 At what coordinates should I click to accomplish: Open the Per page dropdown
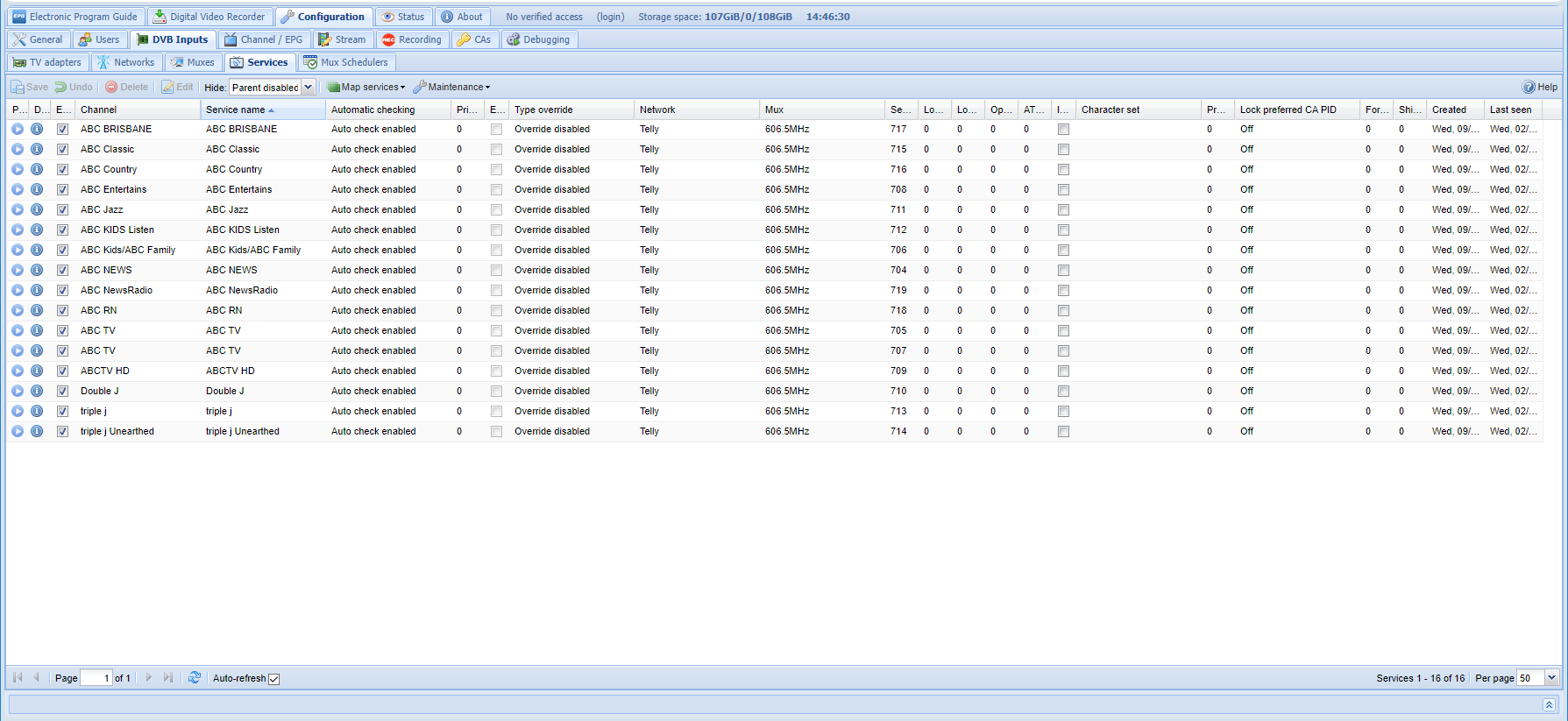1551,677
